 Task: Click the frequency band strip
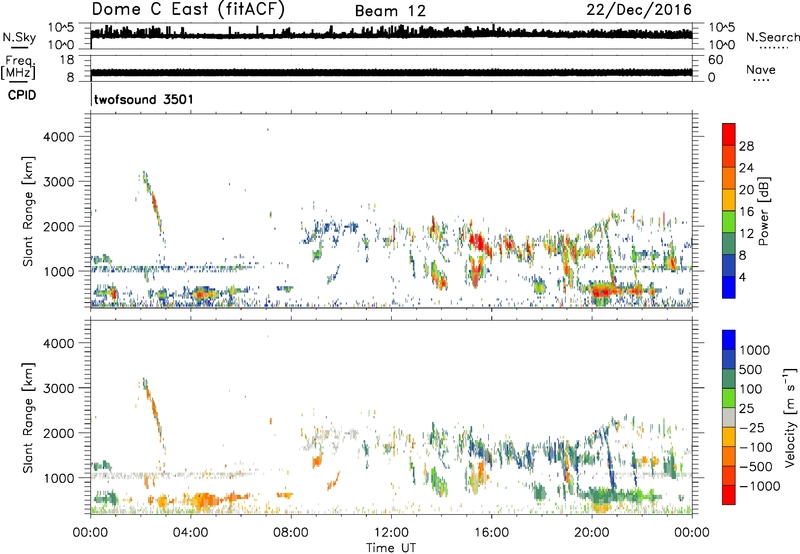[x=391, y=72]
